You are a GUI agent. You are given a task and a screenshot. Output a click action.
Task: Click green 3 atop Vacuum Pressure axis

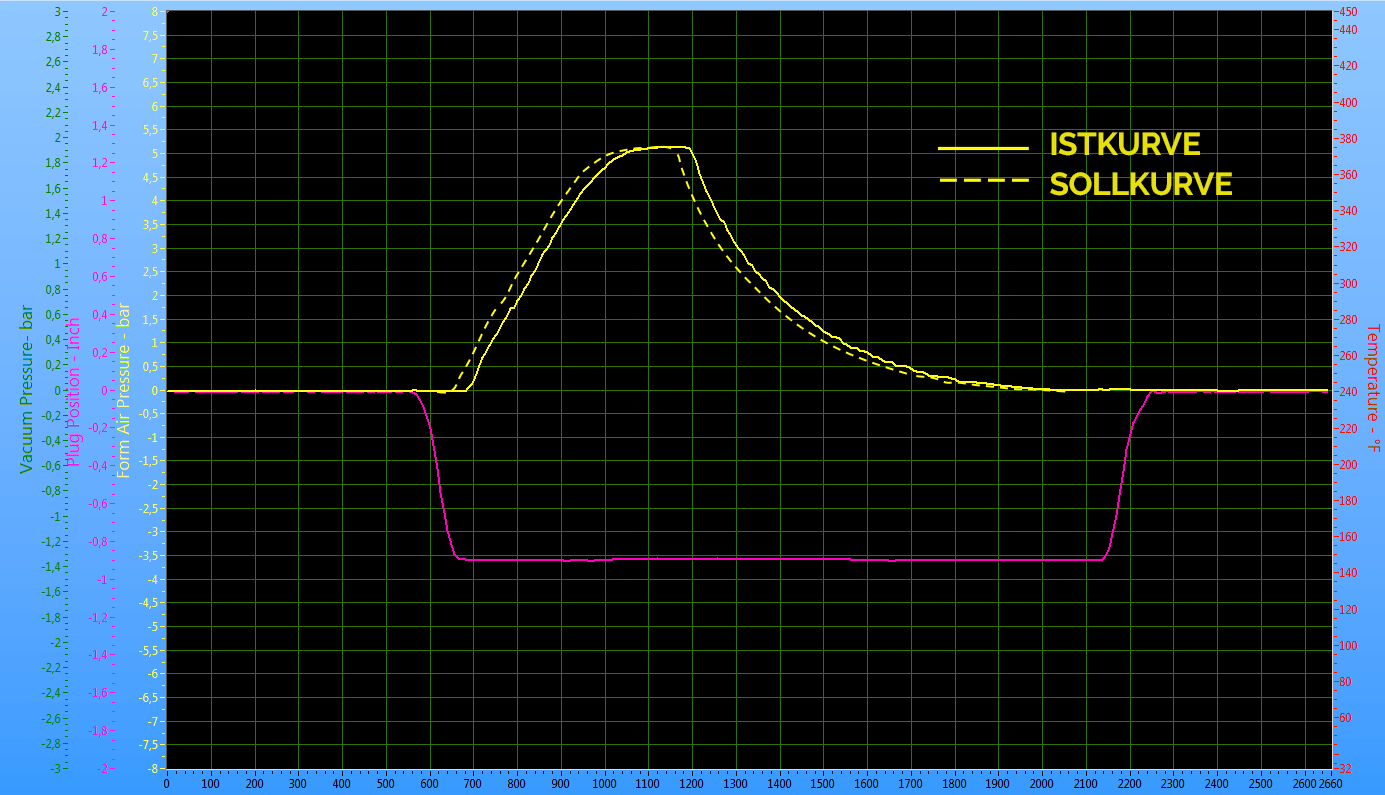click(56, 12)
